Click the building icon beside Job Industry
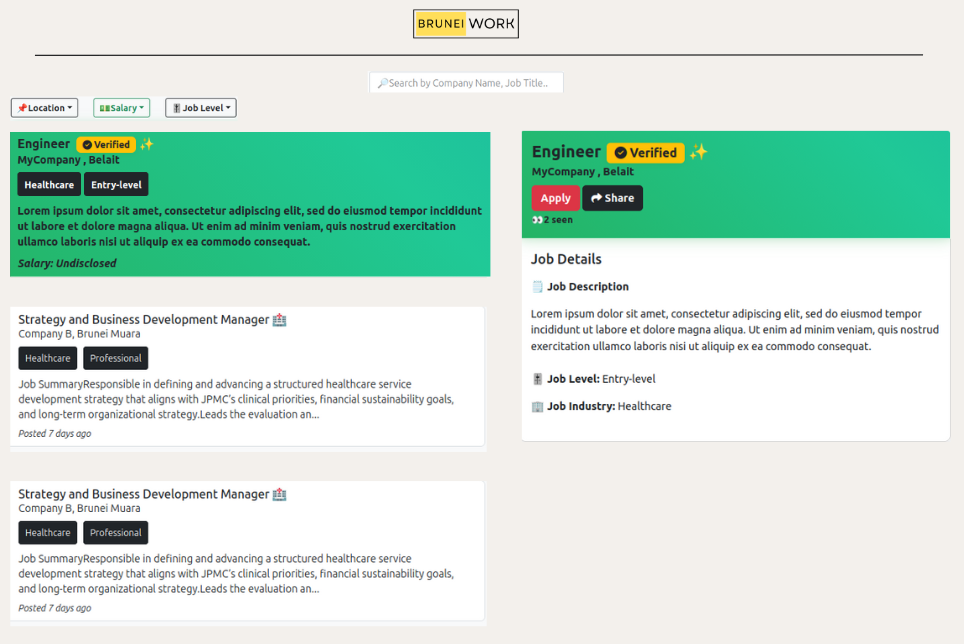The height and width of the screenshot is (644, 964). point(537,407)
